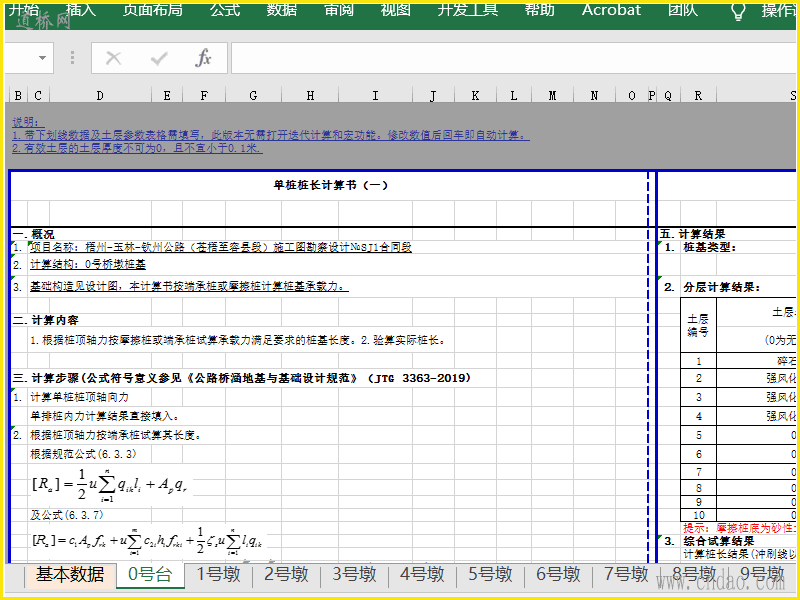This screenshot has height=600, width=800.
Task: Click the formula bar three-dot handle
Action: pyautogui.click(x=72, y=58)
